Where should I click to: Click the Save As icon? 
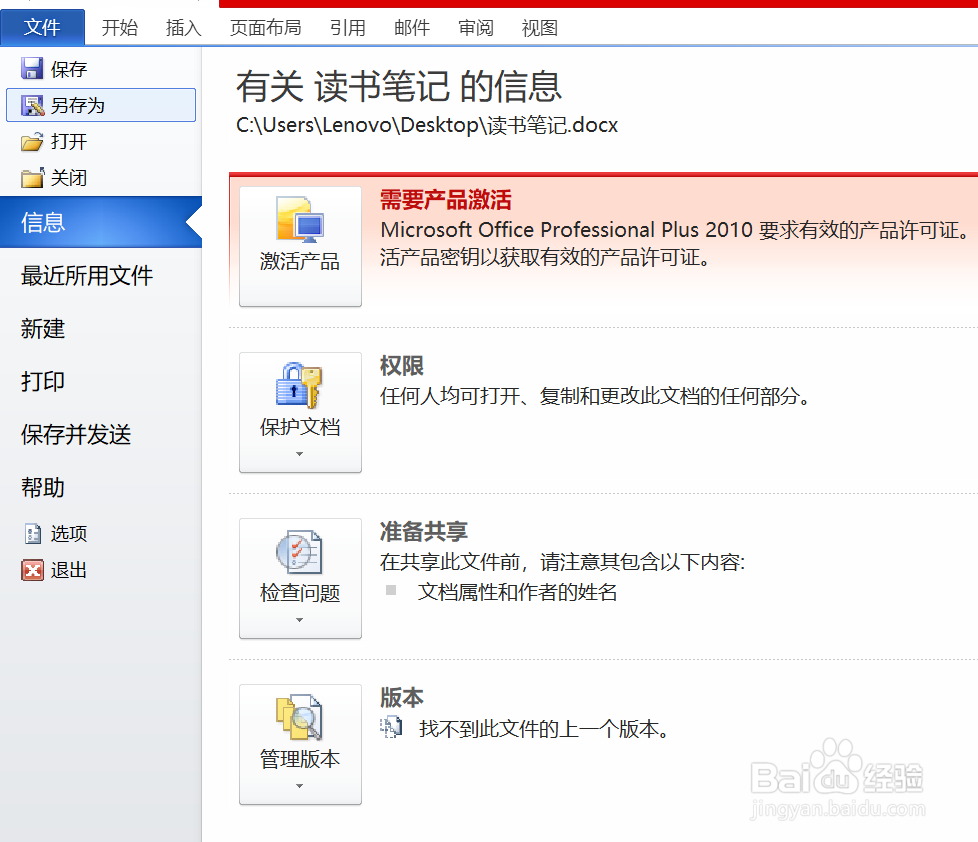tap(32, 105)
